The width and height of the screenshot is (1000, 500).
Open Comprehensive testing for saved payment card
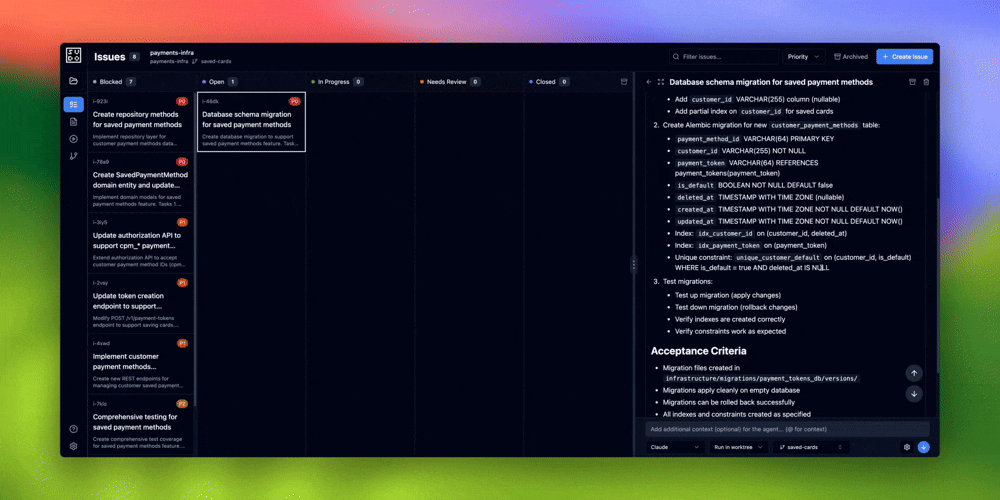[x=142, y=425]
